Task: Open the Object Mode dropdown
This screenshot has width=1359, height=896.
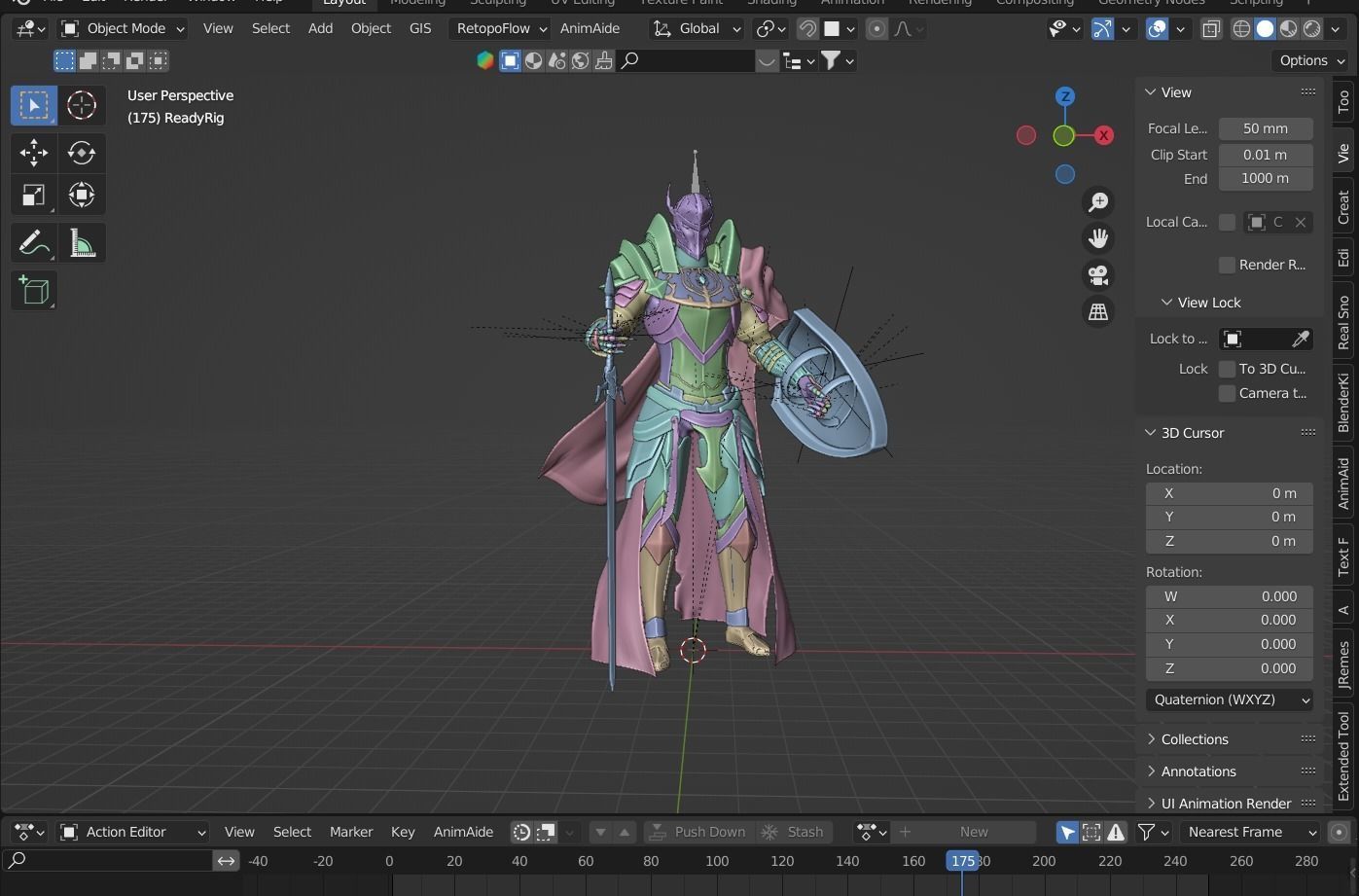Action: pos(123,29)
